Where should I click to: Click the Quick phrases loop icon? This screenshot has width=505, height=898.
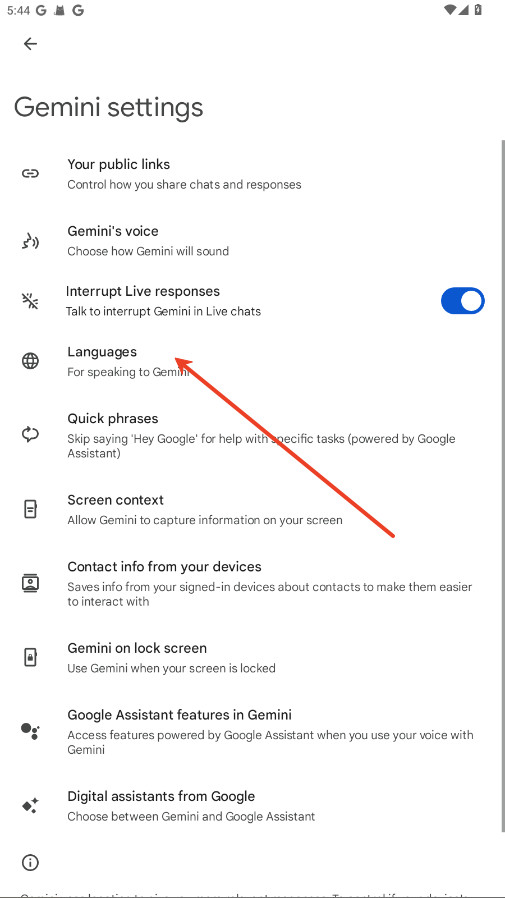point(30,435)
